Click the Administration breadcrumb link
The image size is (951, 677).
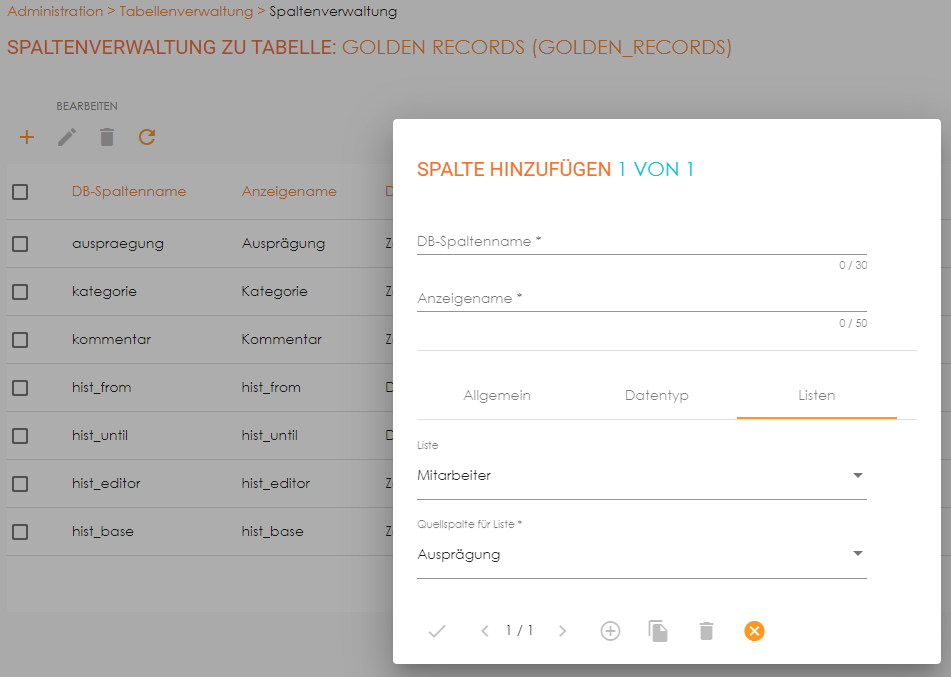pos(55,12)
